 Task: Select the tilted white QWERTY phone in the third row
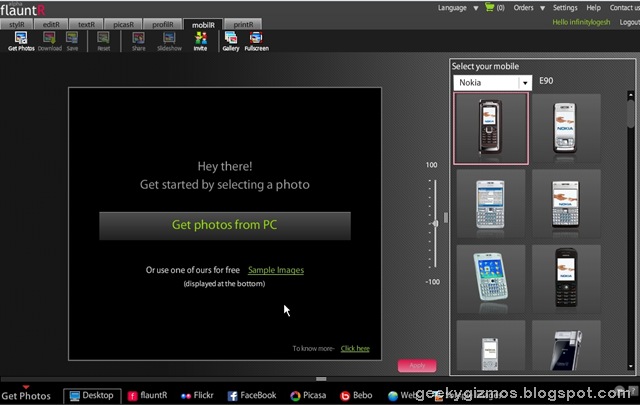pos(491,279)
